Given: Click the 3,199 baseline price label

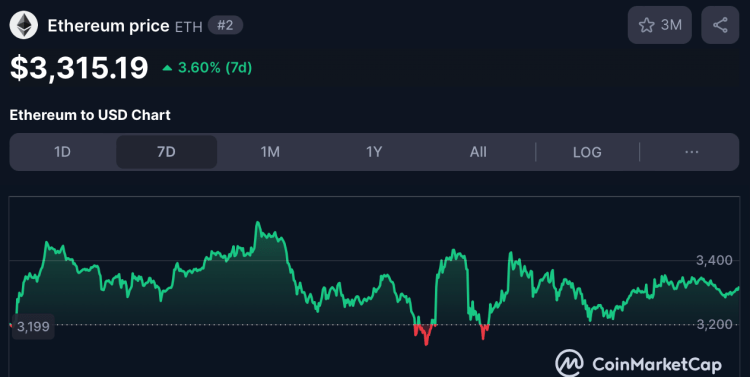Looking at the screenshot, I should coord(33,327).
